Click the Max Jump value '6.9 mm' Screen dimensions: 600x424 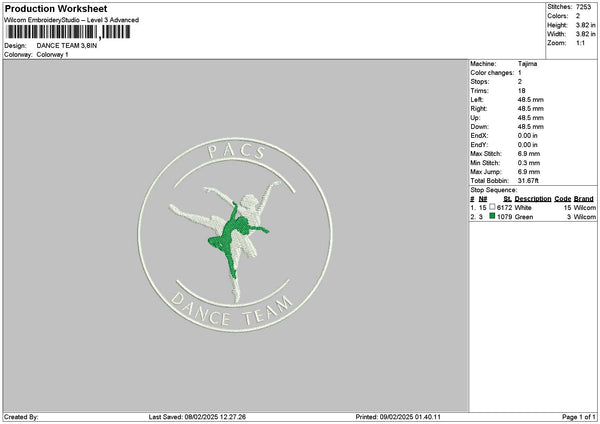click(x=529, y=172)
